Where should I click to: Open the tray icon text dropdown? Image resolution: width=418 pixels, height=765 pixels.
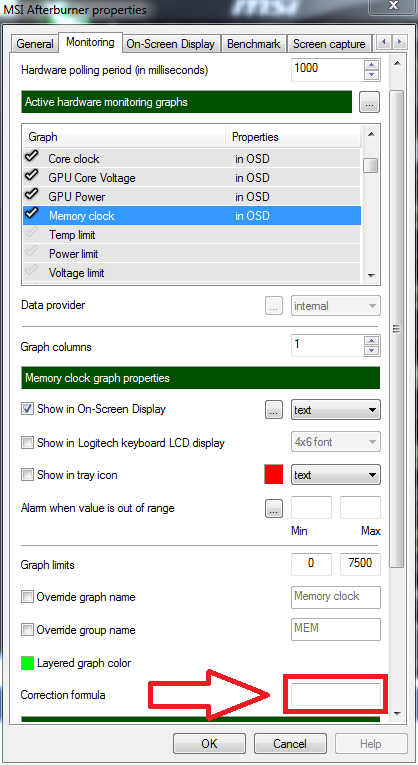coord(336,475)
